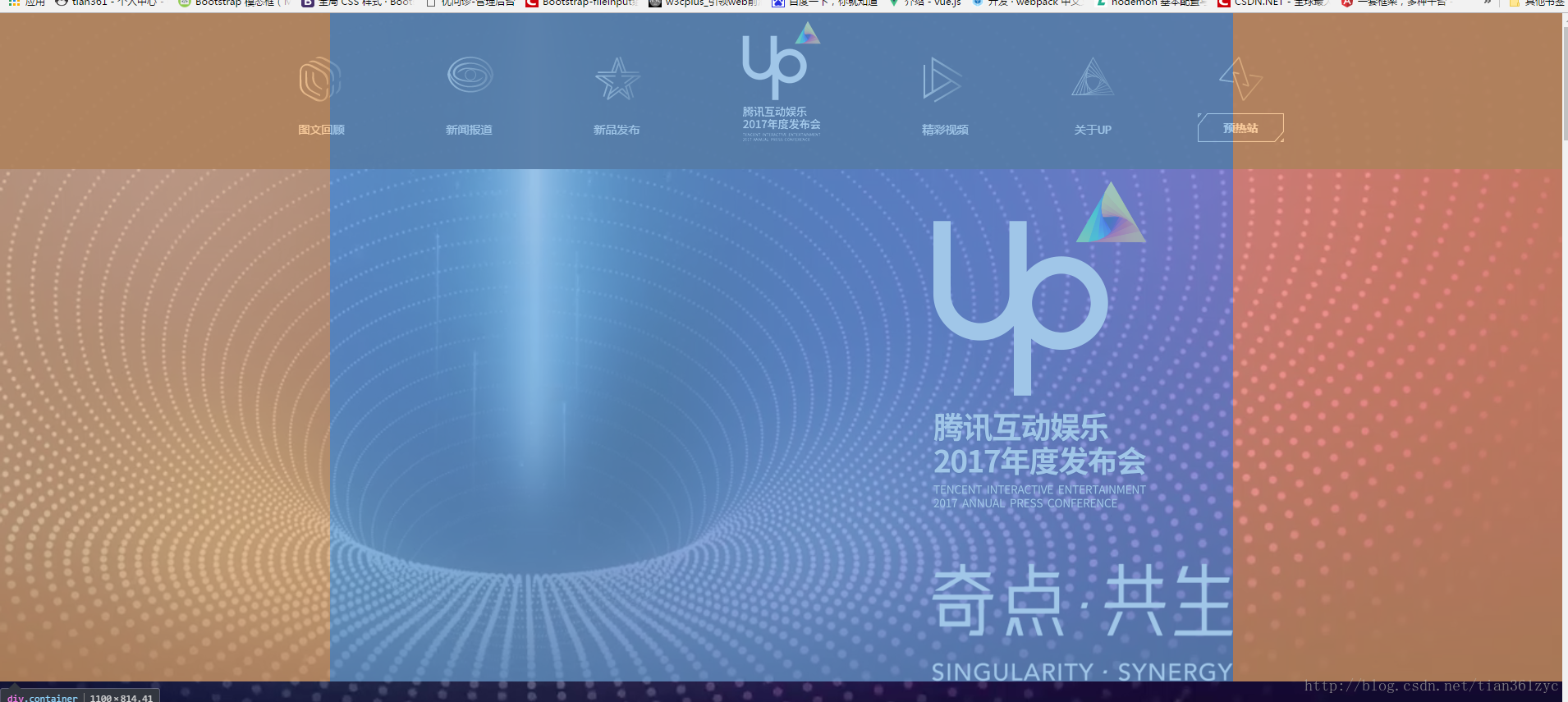Click the large UP logo in hero banner

click(1038, 288)
